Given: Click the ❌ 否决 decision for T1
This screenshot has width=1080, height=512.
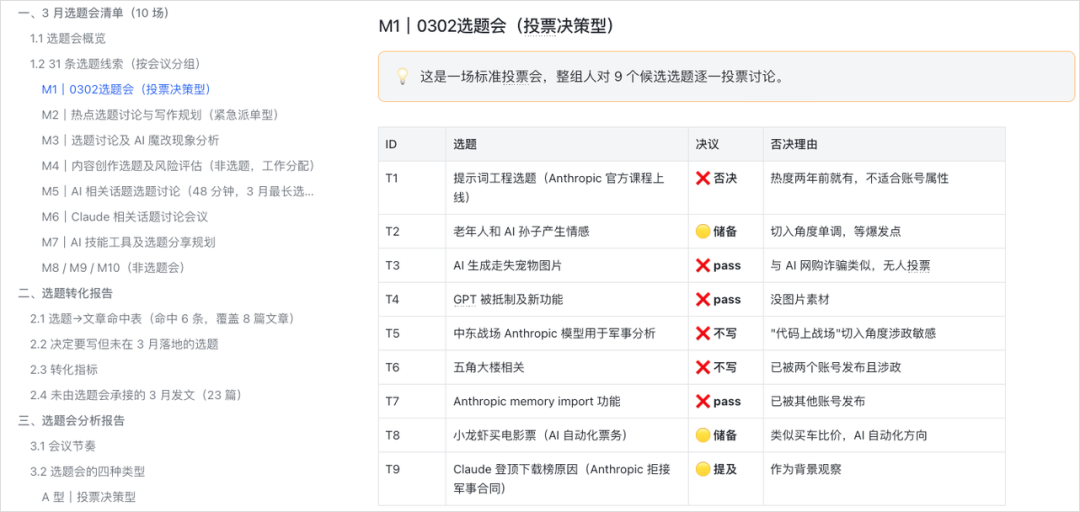Looking at the screenshot, I should (x=716, y=178).
